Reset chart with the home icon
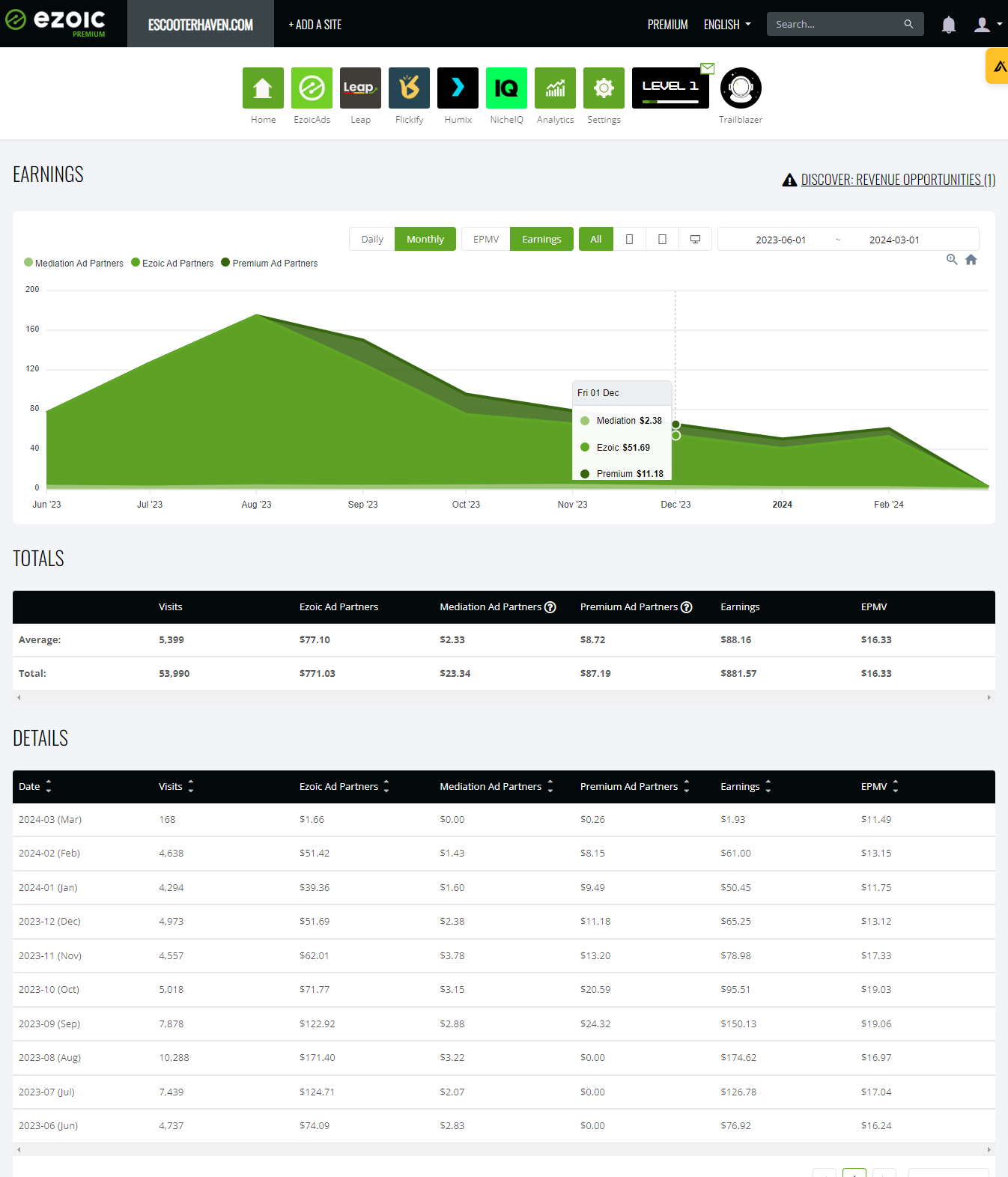This screenshot has width=1008, height=1177. [x=971, y=259]
